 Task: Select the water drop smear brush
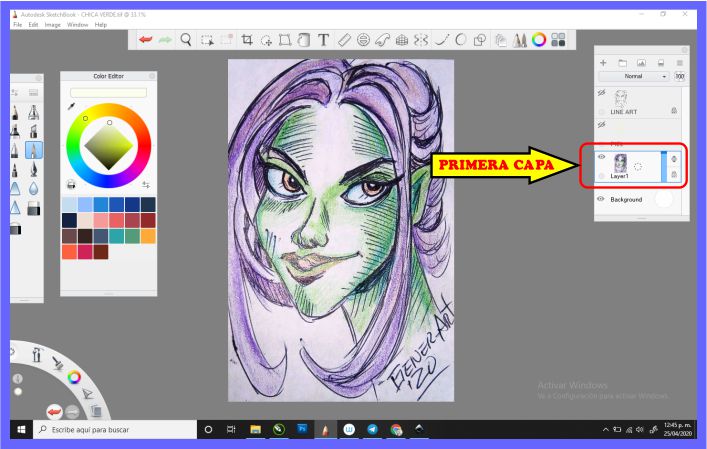[x=34, y=188]
